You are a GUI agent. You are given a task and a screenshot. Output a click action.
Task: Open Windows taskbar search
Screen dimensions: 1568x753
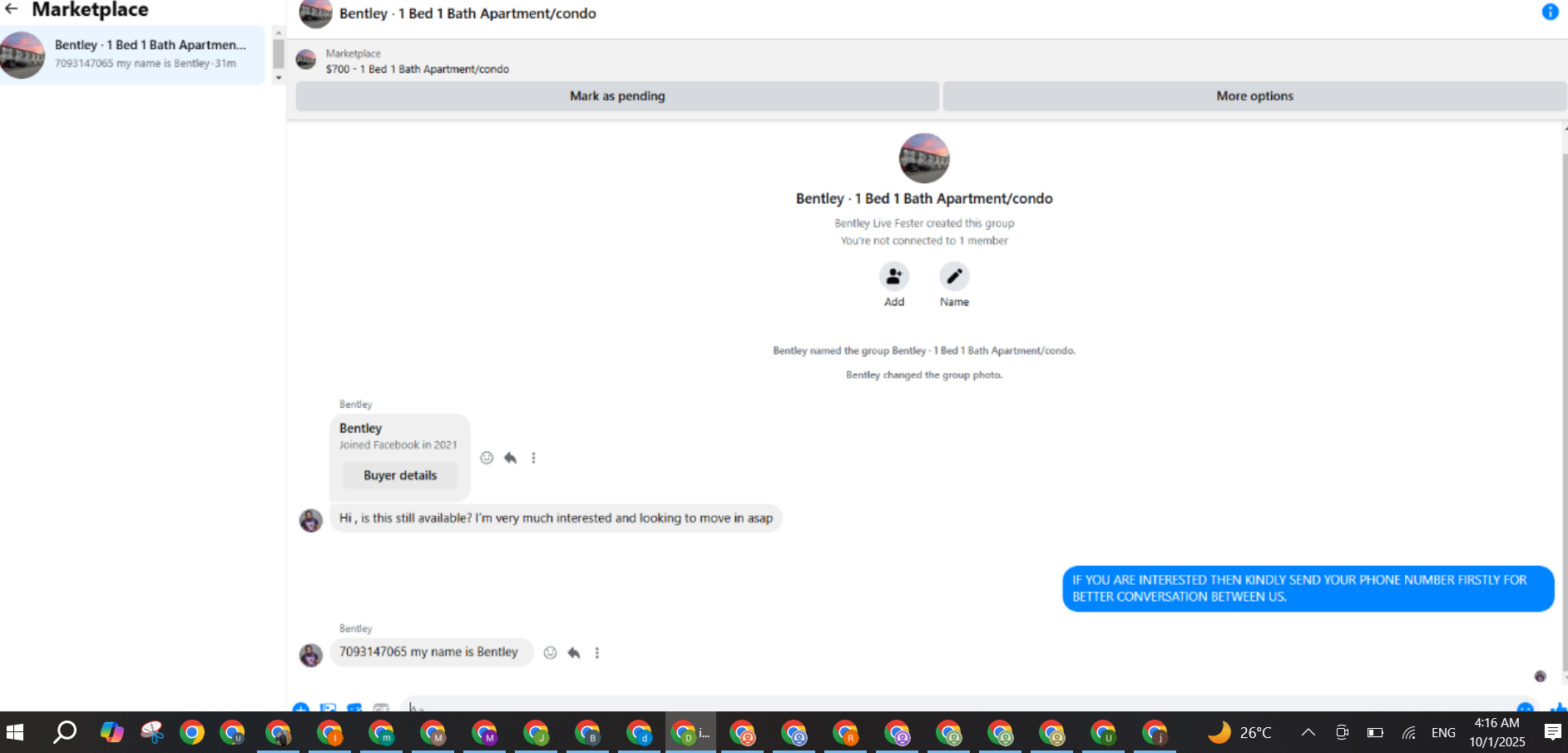point(64,732)
